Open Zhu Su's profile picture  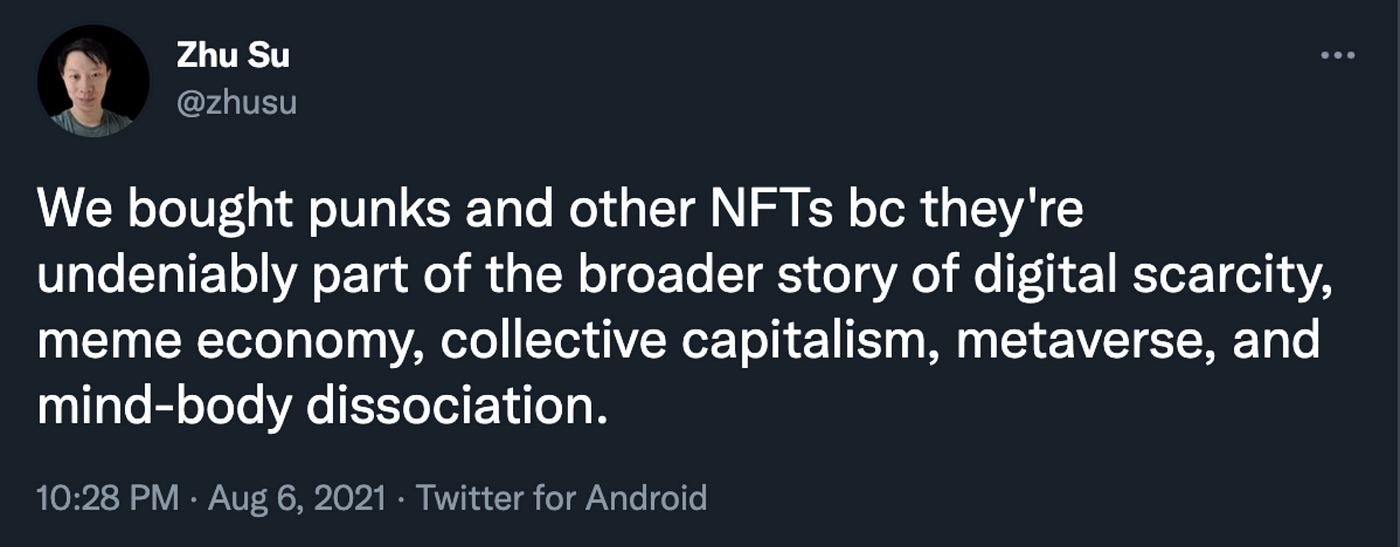(x=93, y=81)
